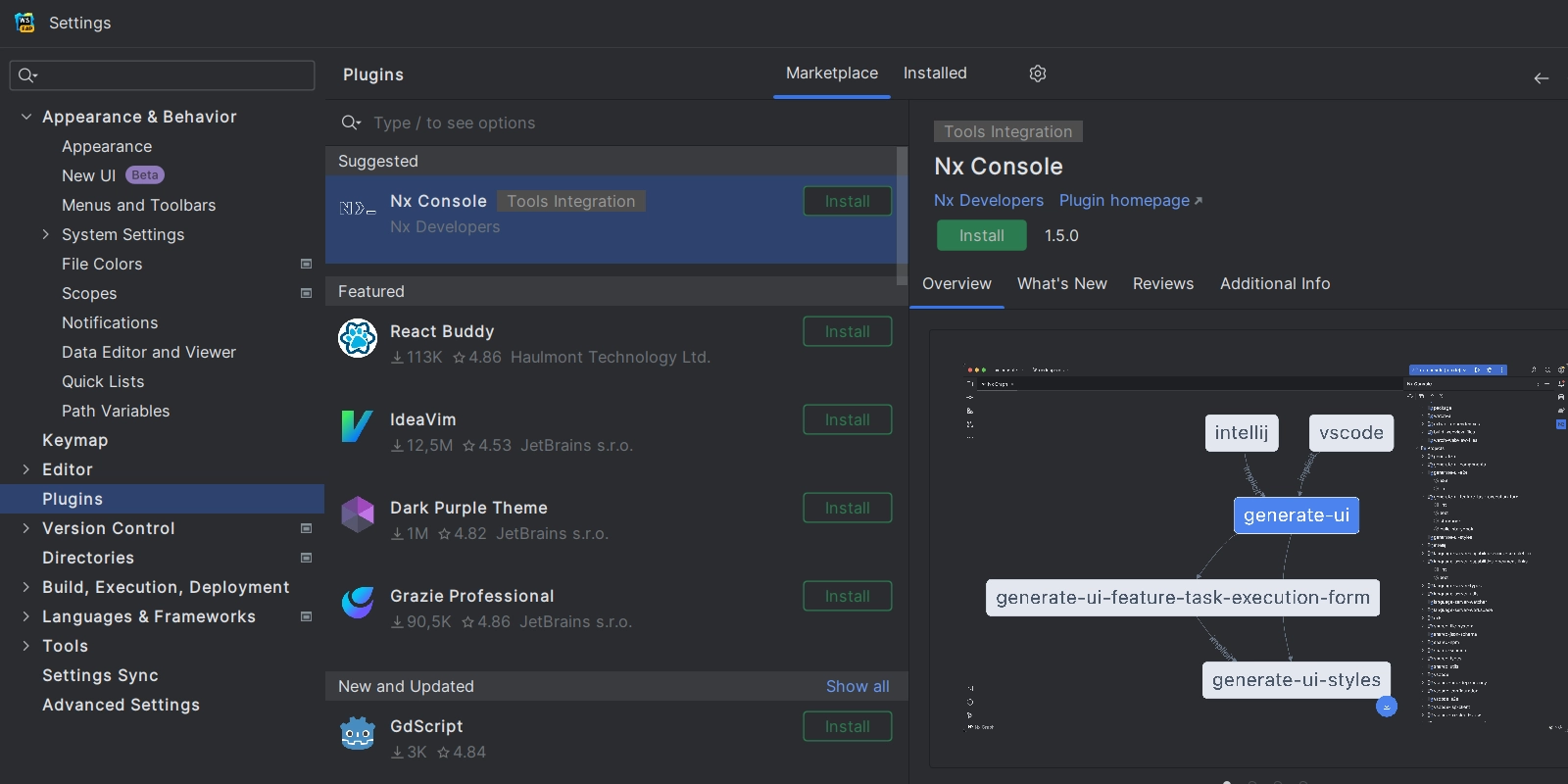
Task: Open the Nx Developers vendor link
Action: pyautogui.click(x=989, y=200)
